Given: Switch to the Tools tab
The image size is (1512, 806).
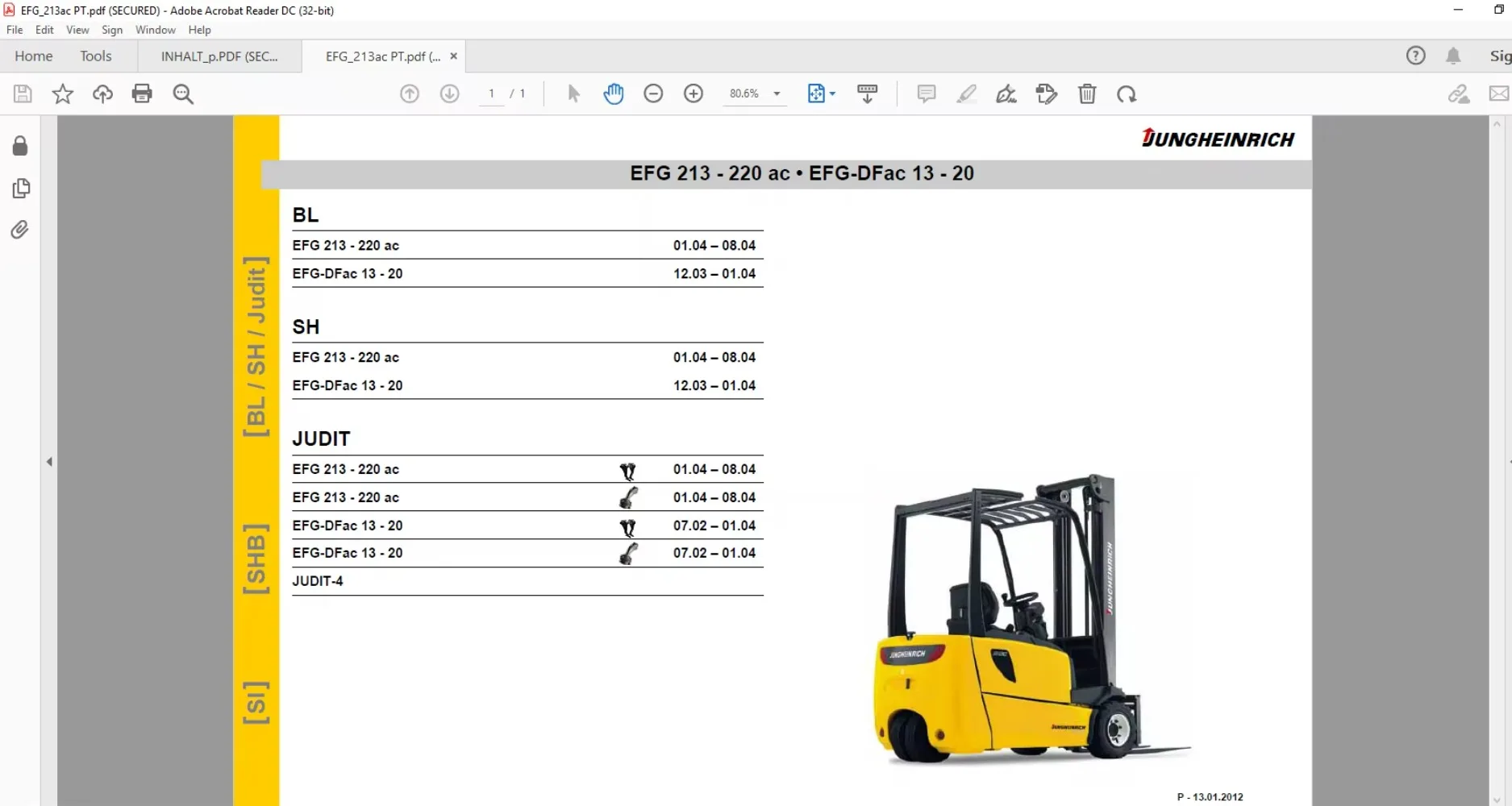Looking at the screenshot, I should tap(96, 56).
